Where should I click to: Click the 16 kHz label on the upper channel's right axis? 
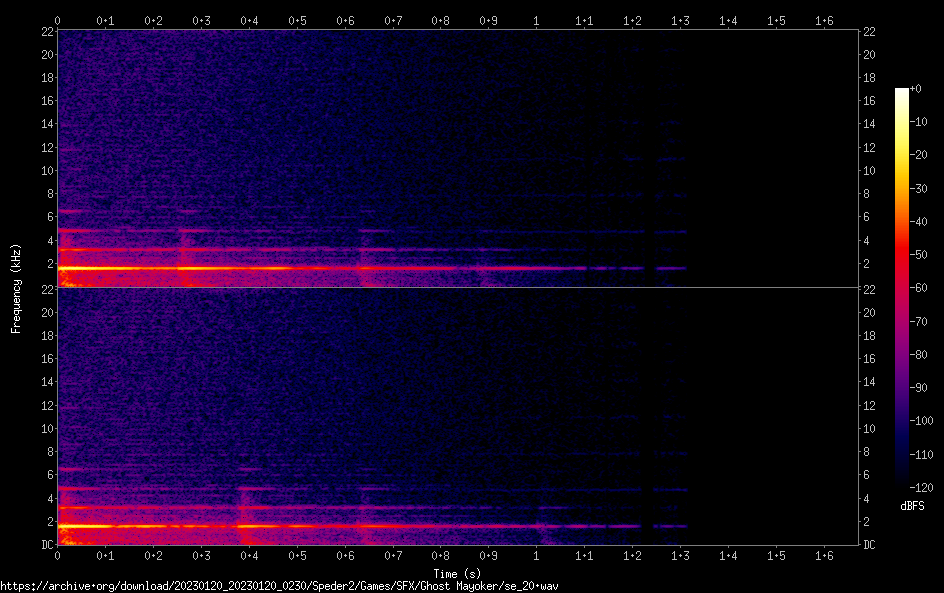point(870,101)
